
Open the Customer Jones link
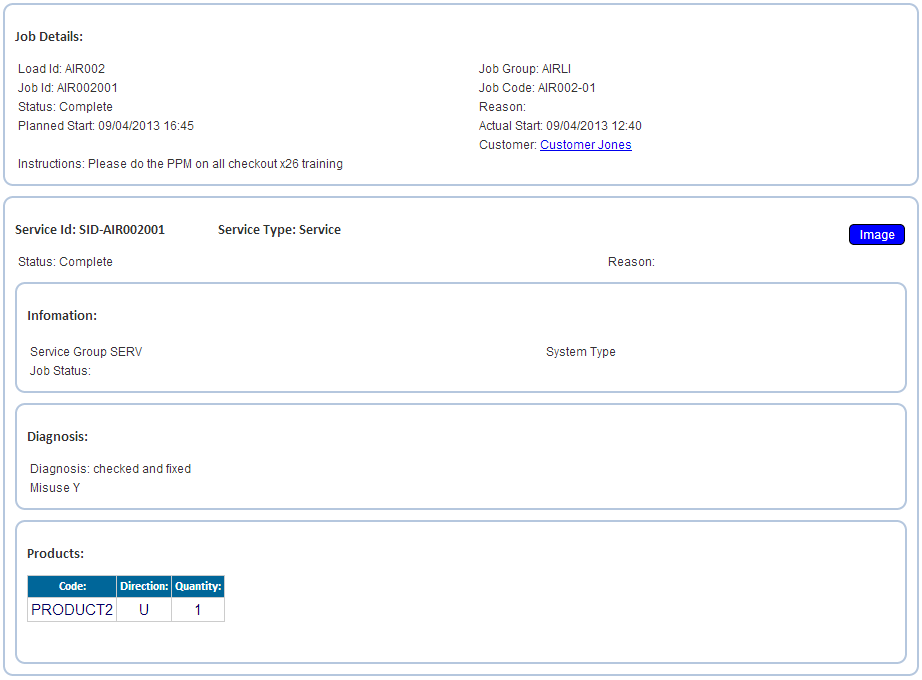(586, 145)
